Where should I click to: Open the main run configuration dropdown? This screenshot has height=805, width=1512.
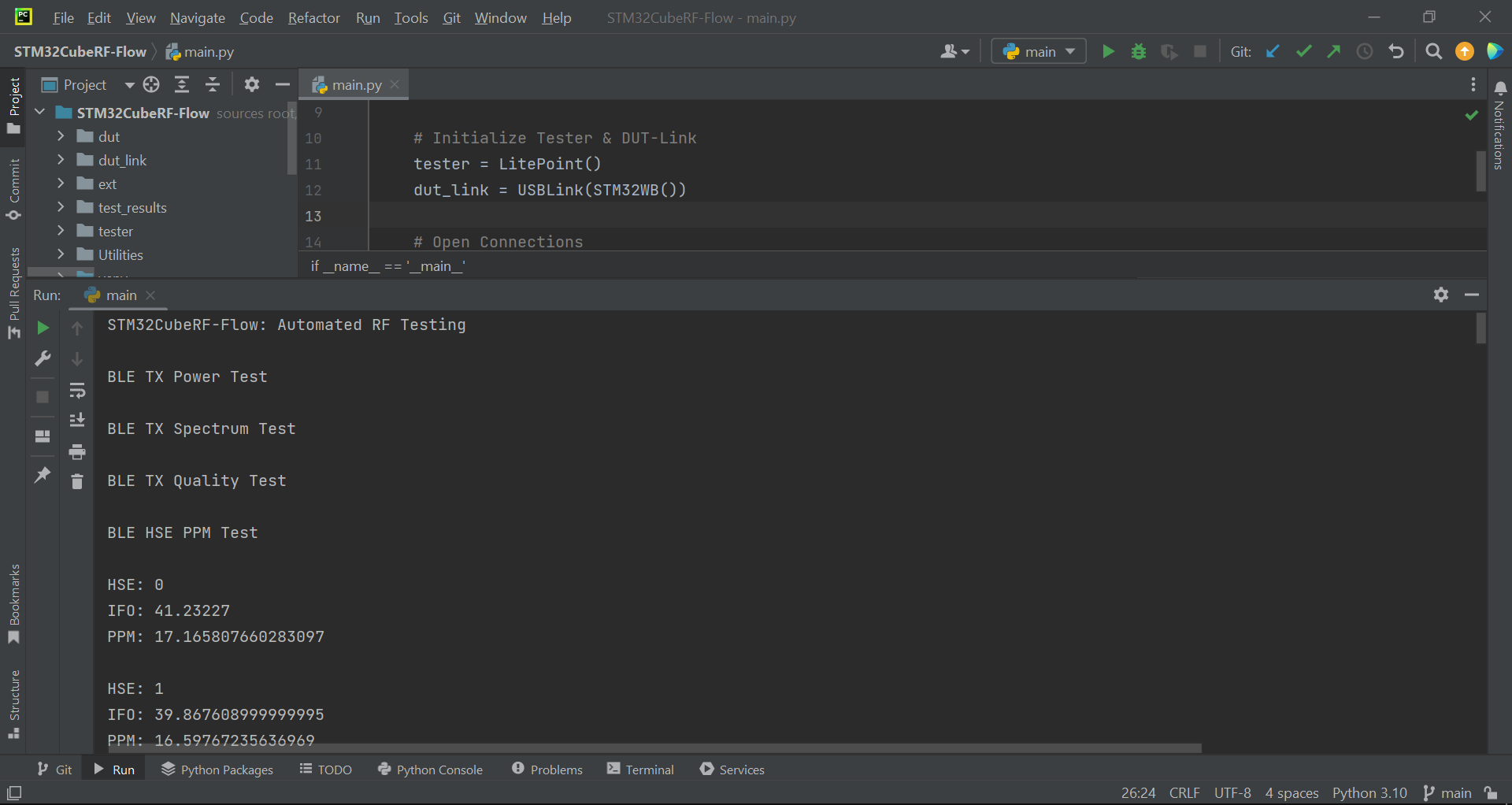[x=1039, y=52]
